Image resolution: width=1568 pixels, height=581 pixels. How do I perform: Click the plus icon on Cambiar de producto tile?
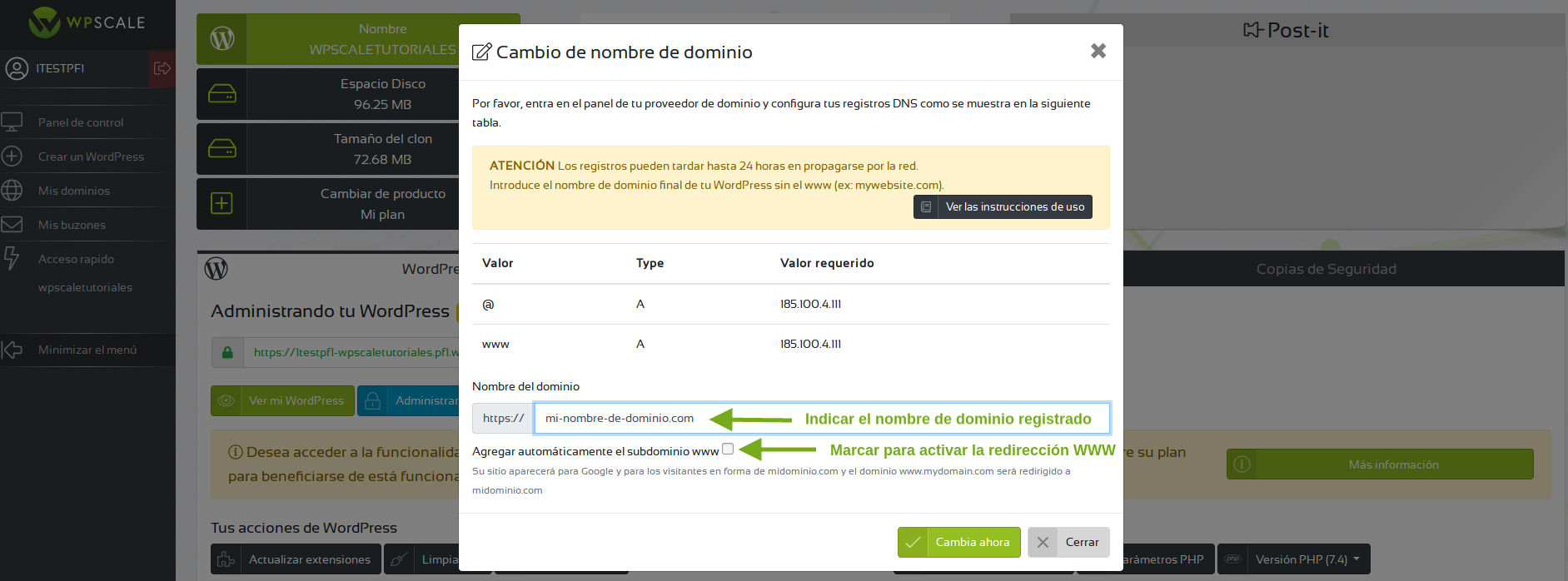click(x=222, y=203)
